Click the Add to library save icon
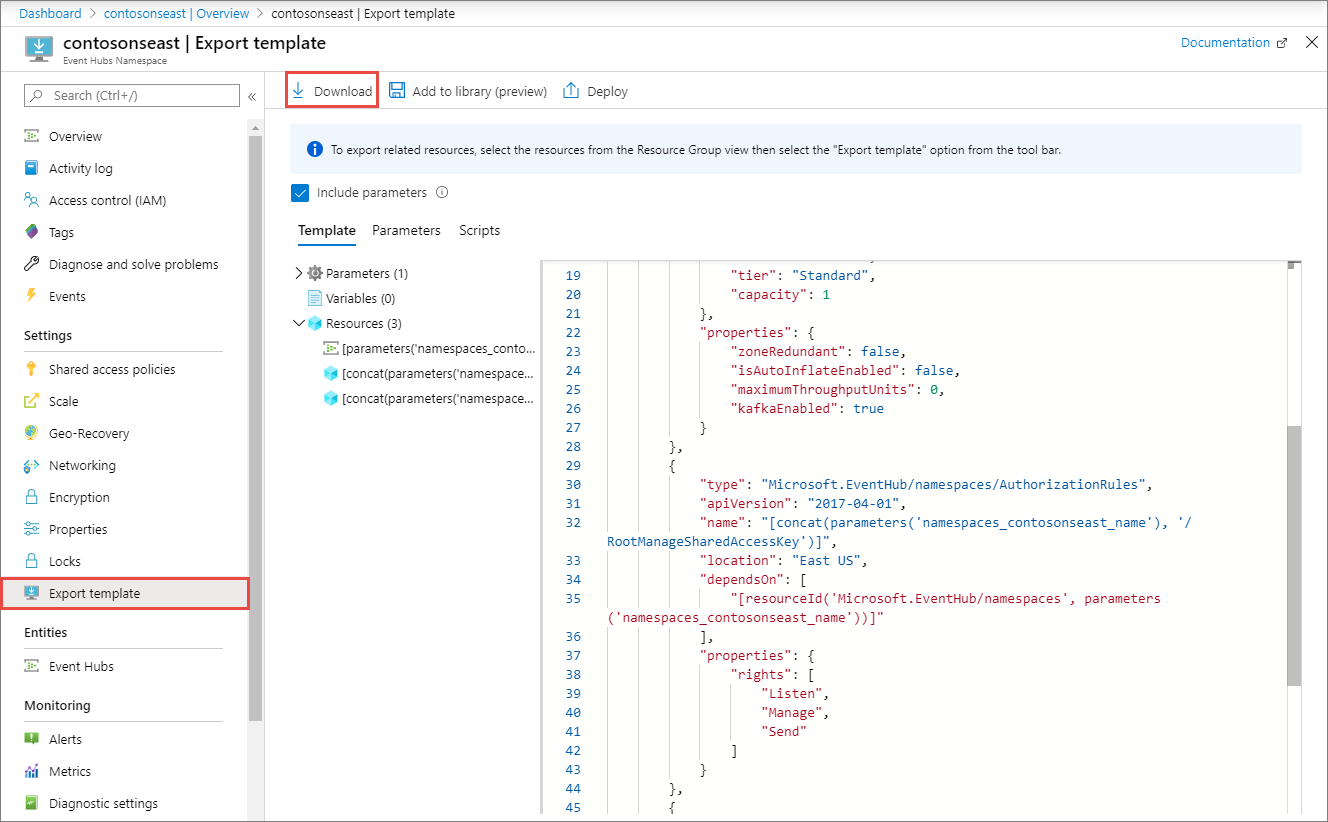This screenshot has width=1328, height=822. coord(397,91)
